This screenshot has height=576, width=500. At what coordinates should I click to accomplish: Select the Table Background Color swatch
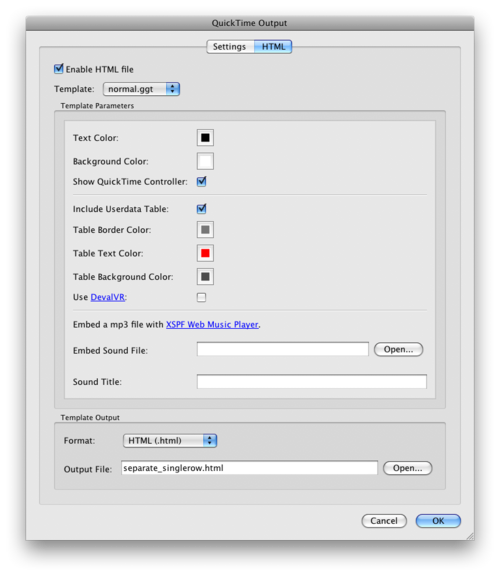(205, 277)
